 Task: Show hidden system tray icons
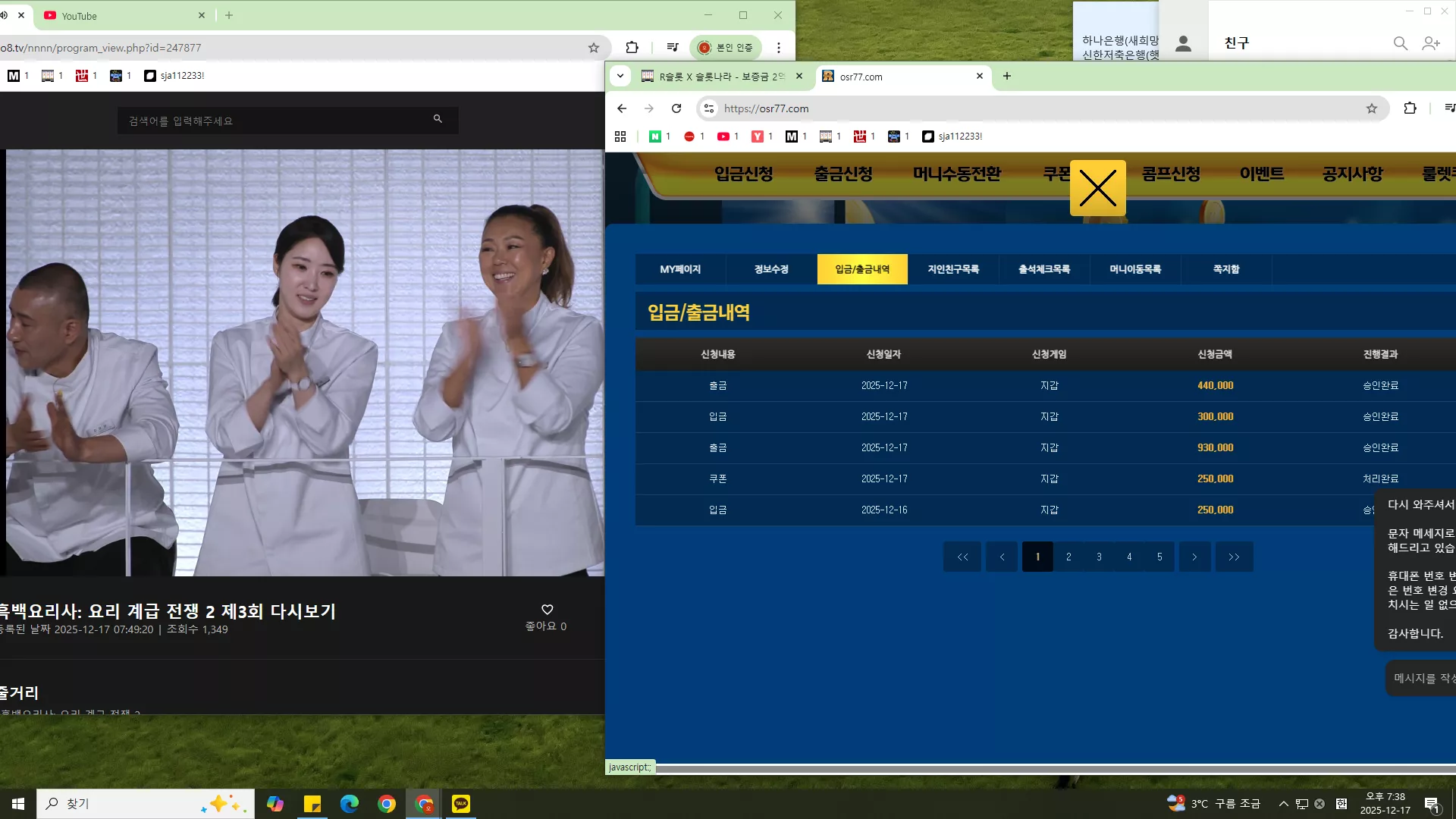point(1283,804)
